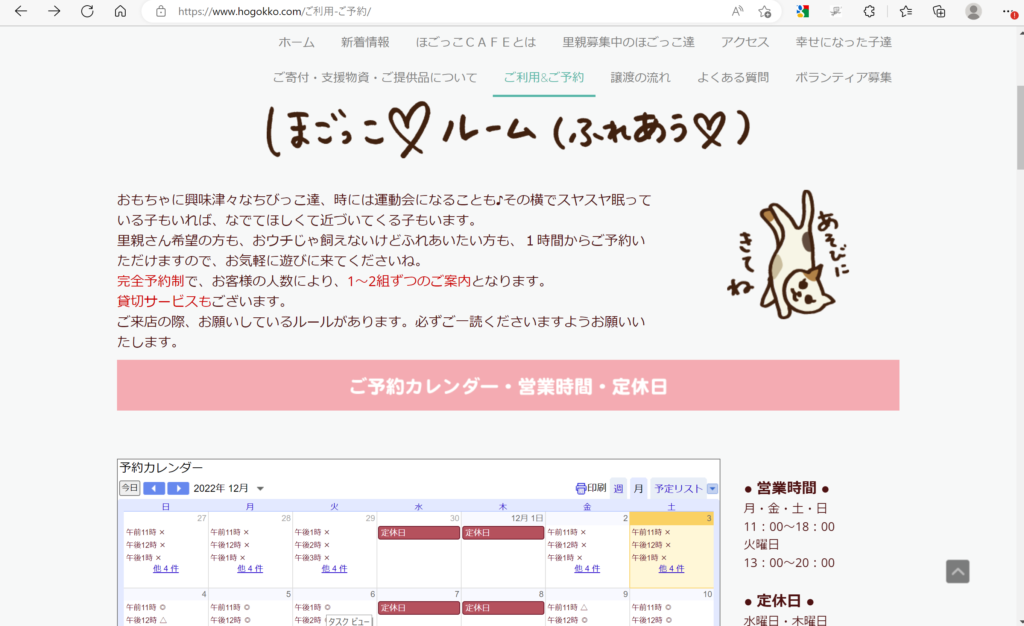Viewport: 1024px width, 626px height.
Task: Open the ボランティア募集 menu item
Action: click(843, 77)
